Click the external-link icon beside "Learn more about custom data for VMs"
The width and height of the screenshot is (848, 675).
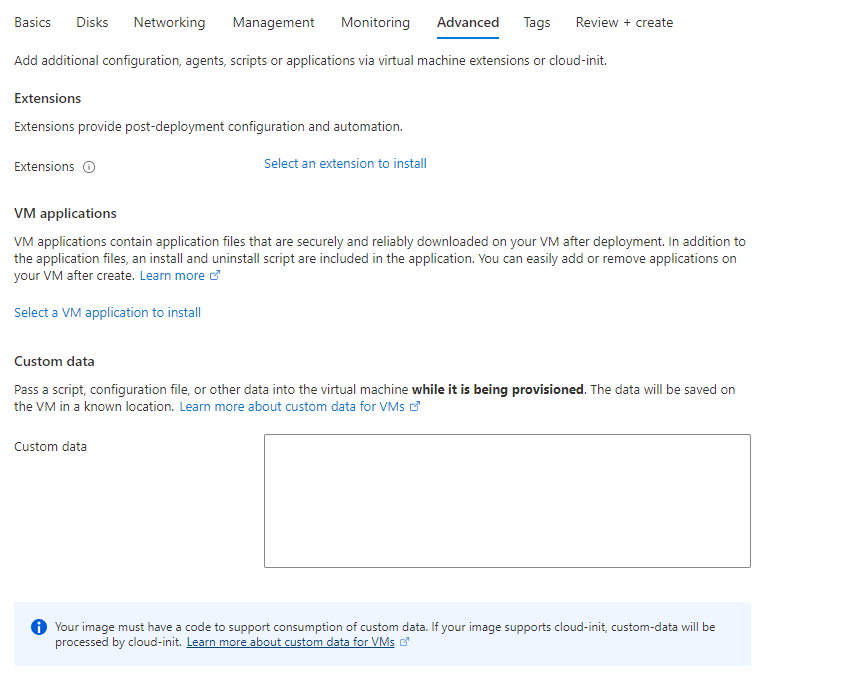[x=415, y=407]
